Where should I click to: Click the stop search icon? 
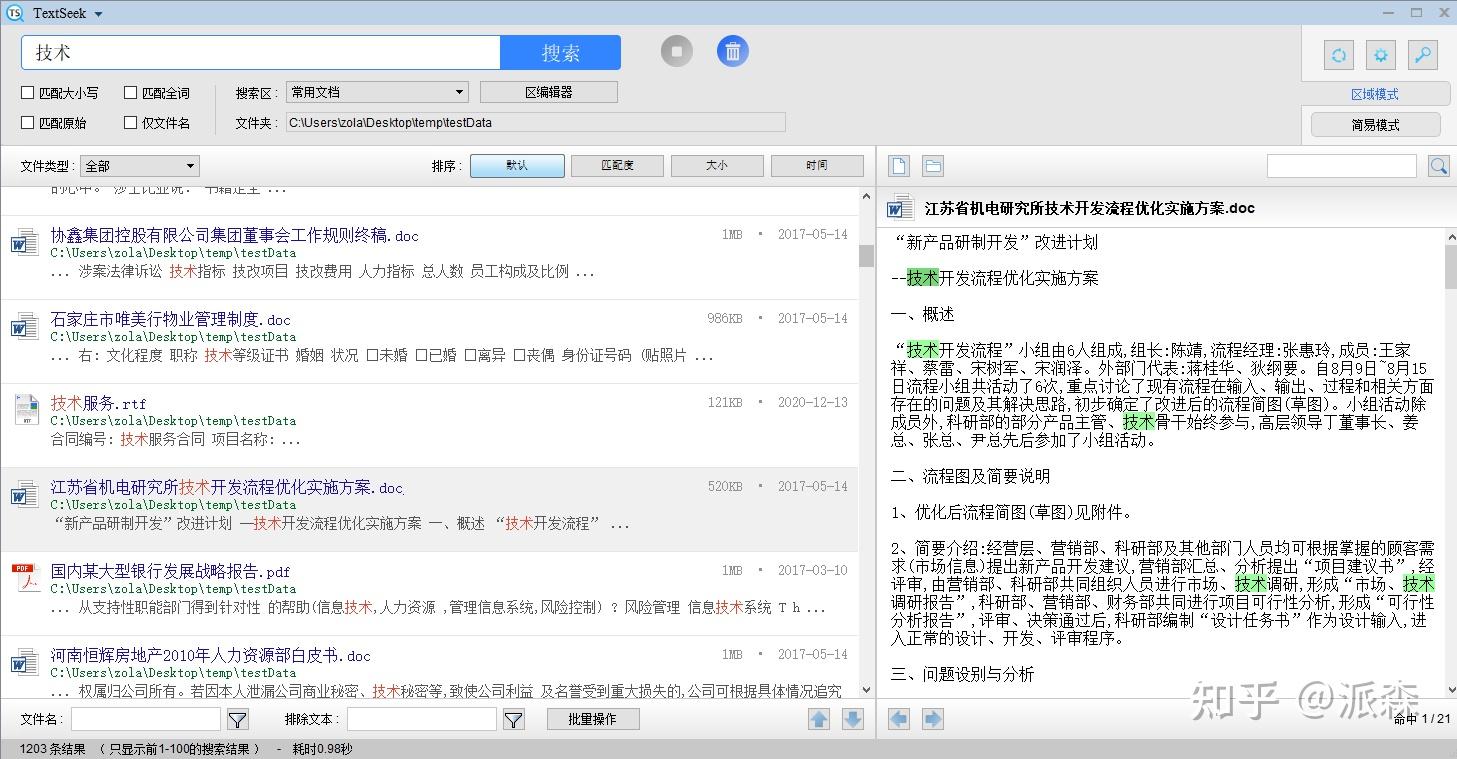point(676,50)
